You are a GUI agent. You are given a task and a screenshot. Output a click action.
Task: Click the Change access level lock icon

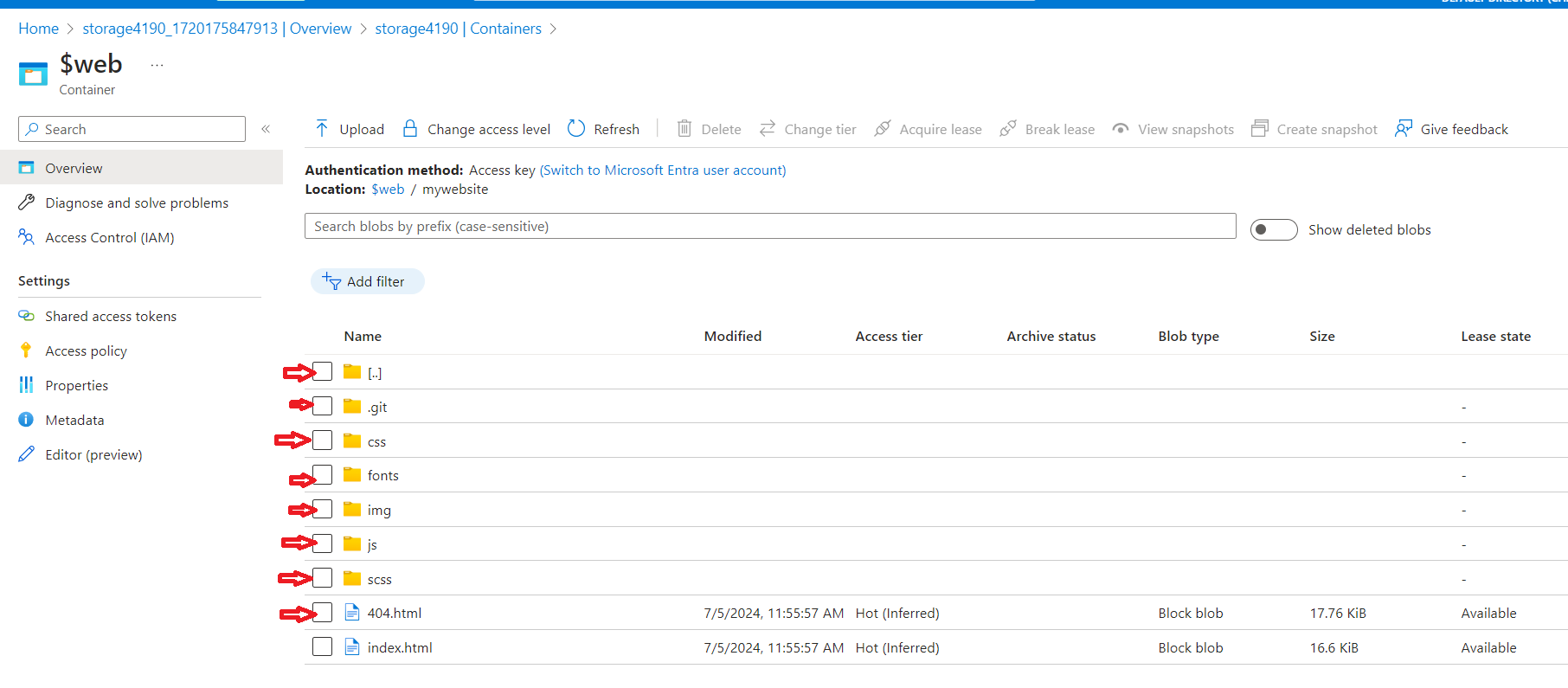410,129
